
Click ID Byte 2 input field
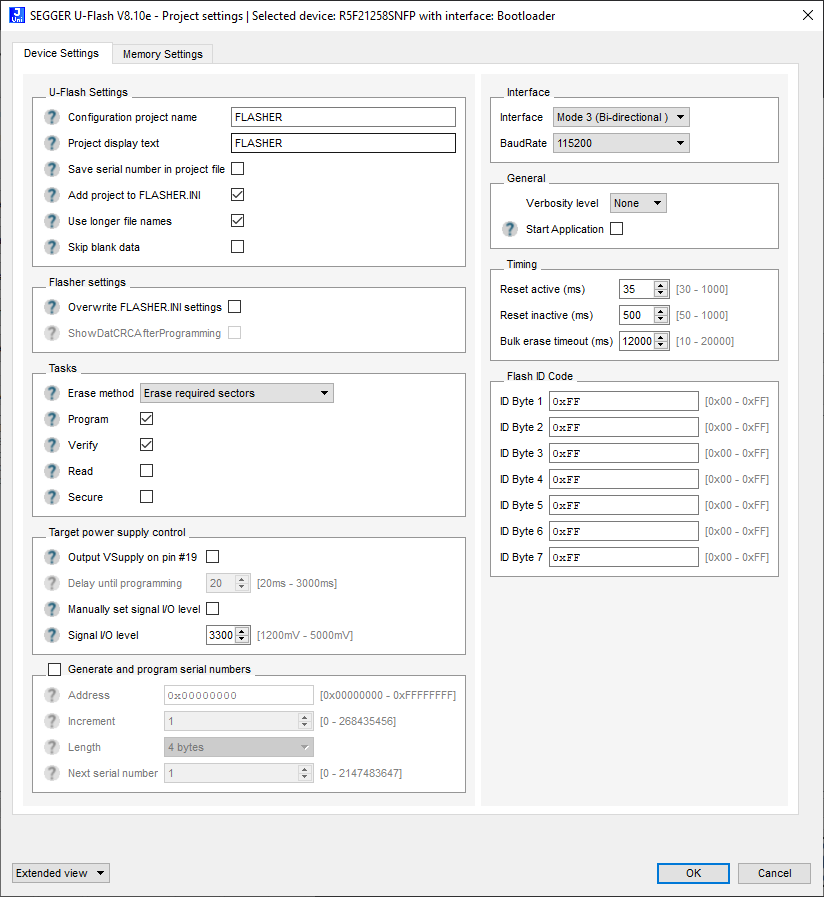624,427
